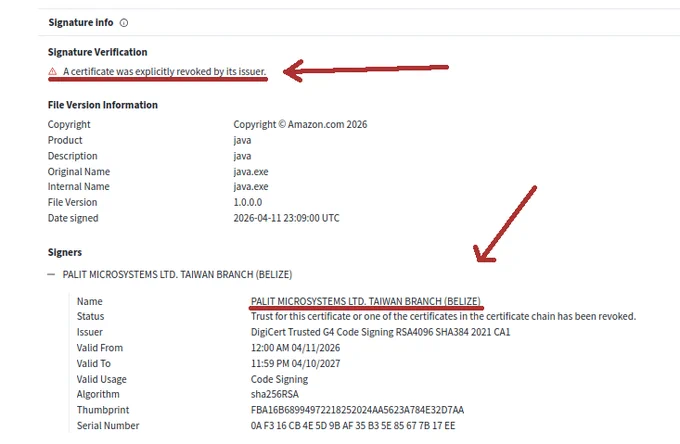Click the Signers heading

(x=65, y=252)
